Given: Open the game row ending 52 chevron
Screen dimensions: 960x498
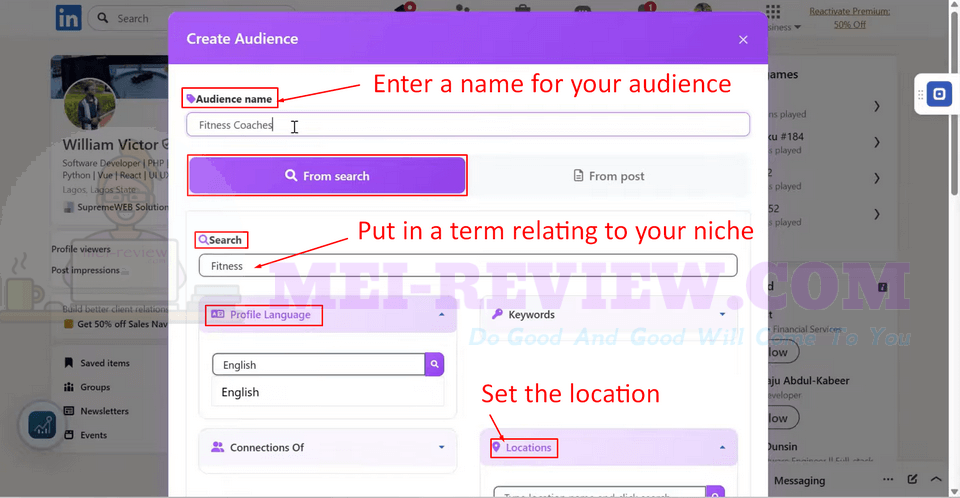Looking at the screenshot, I should click(877, 214).
